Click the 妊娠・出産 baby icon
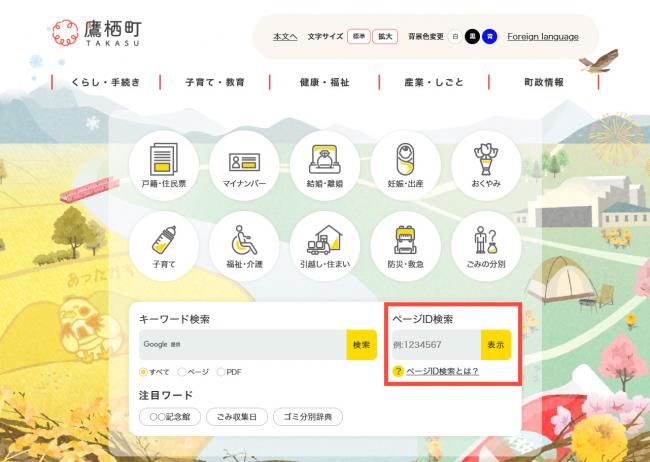The image size is (650, 462). point(404,165)
